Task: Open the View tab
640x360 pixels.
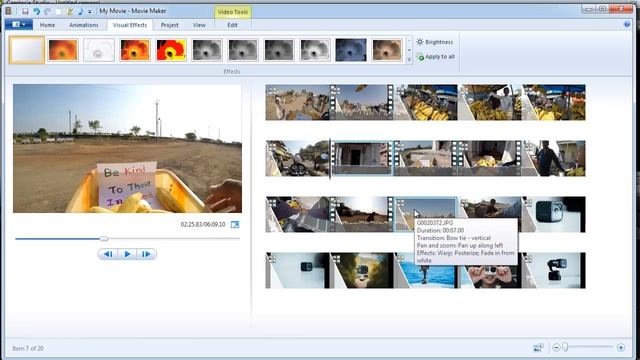Action: click(x=199, y=25)
